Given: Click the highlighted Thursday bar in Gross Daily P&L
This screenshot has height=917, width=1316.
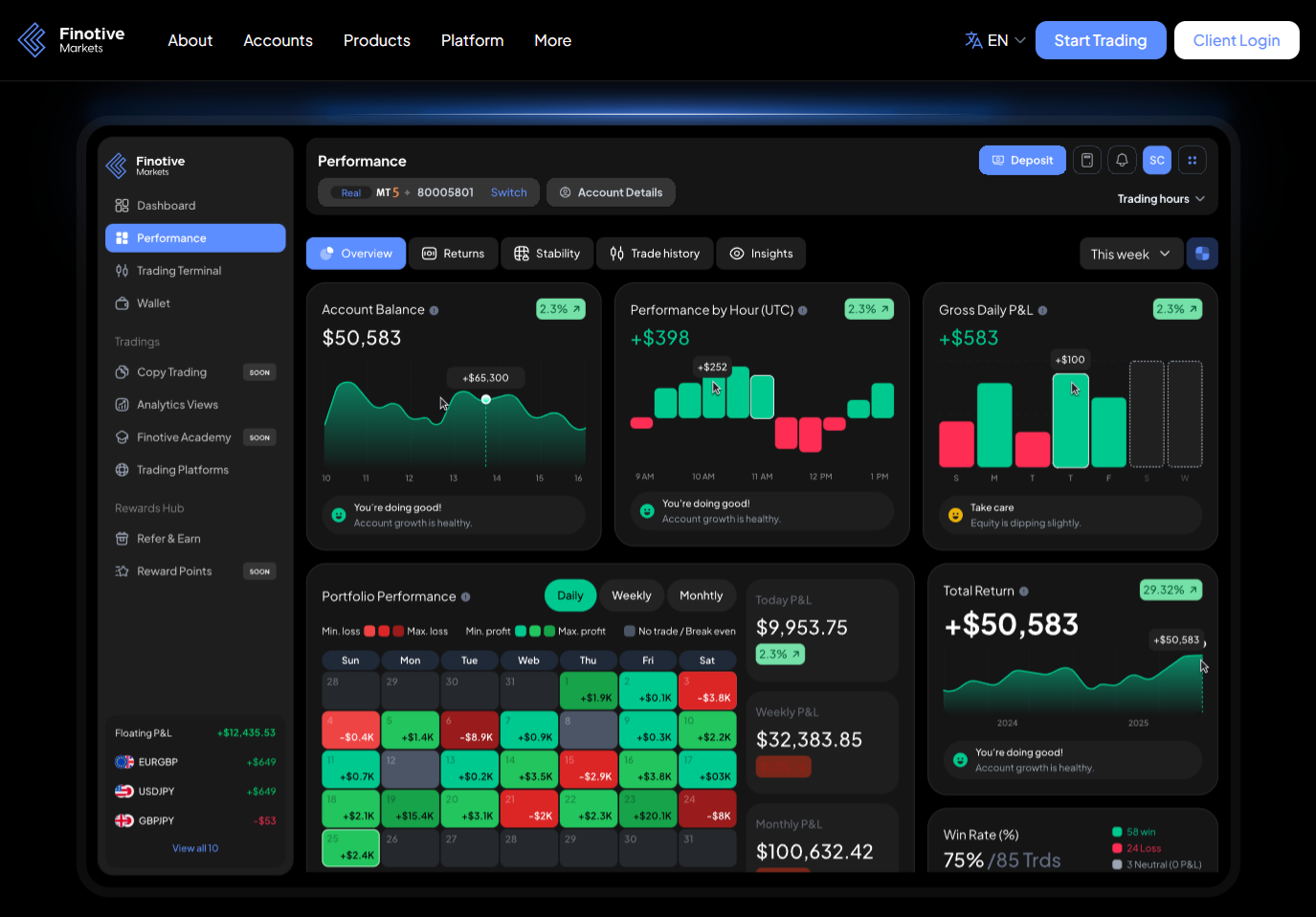Looking at the screenshot, I should [1070, 420].
